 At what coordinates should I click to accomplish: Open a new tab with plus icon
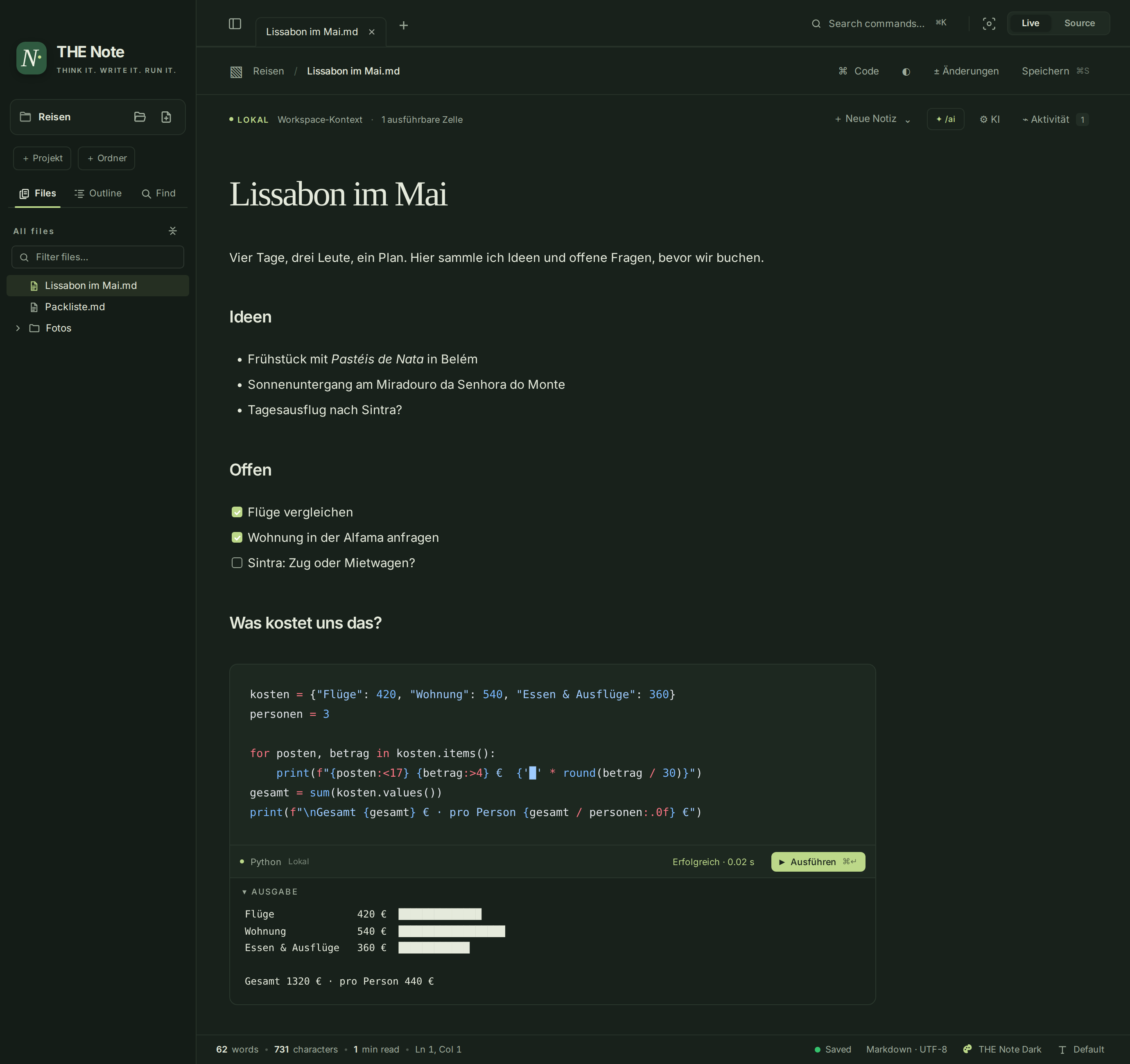pos(404,25)
